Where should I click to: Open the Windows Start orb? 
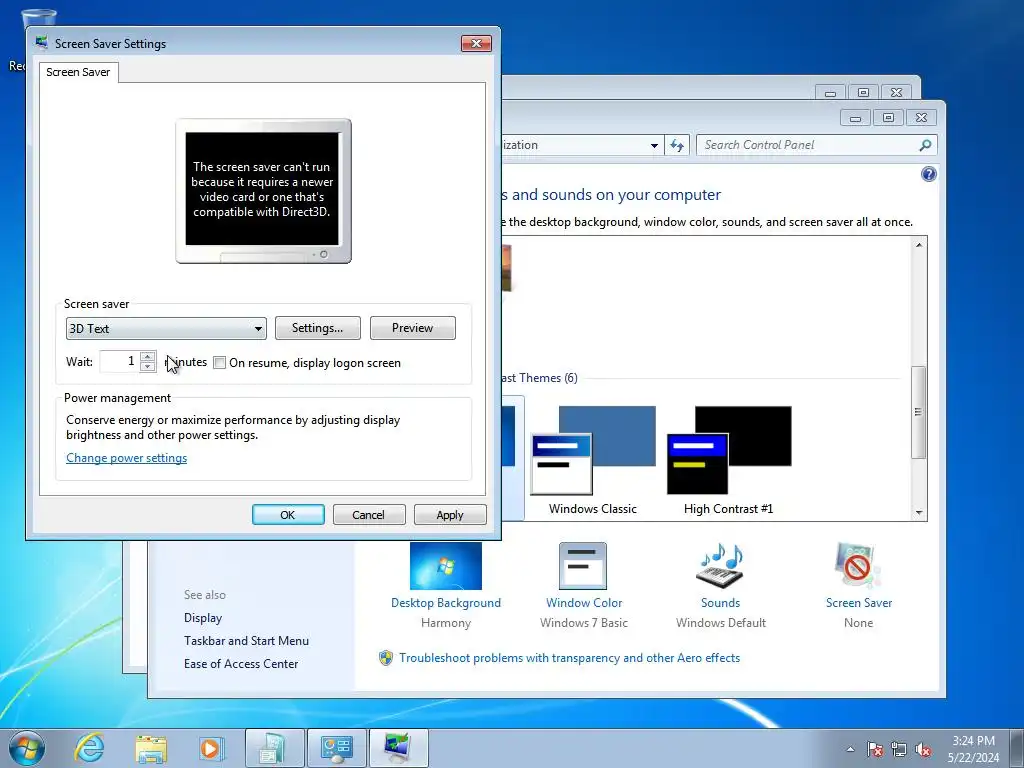point(27,748)
